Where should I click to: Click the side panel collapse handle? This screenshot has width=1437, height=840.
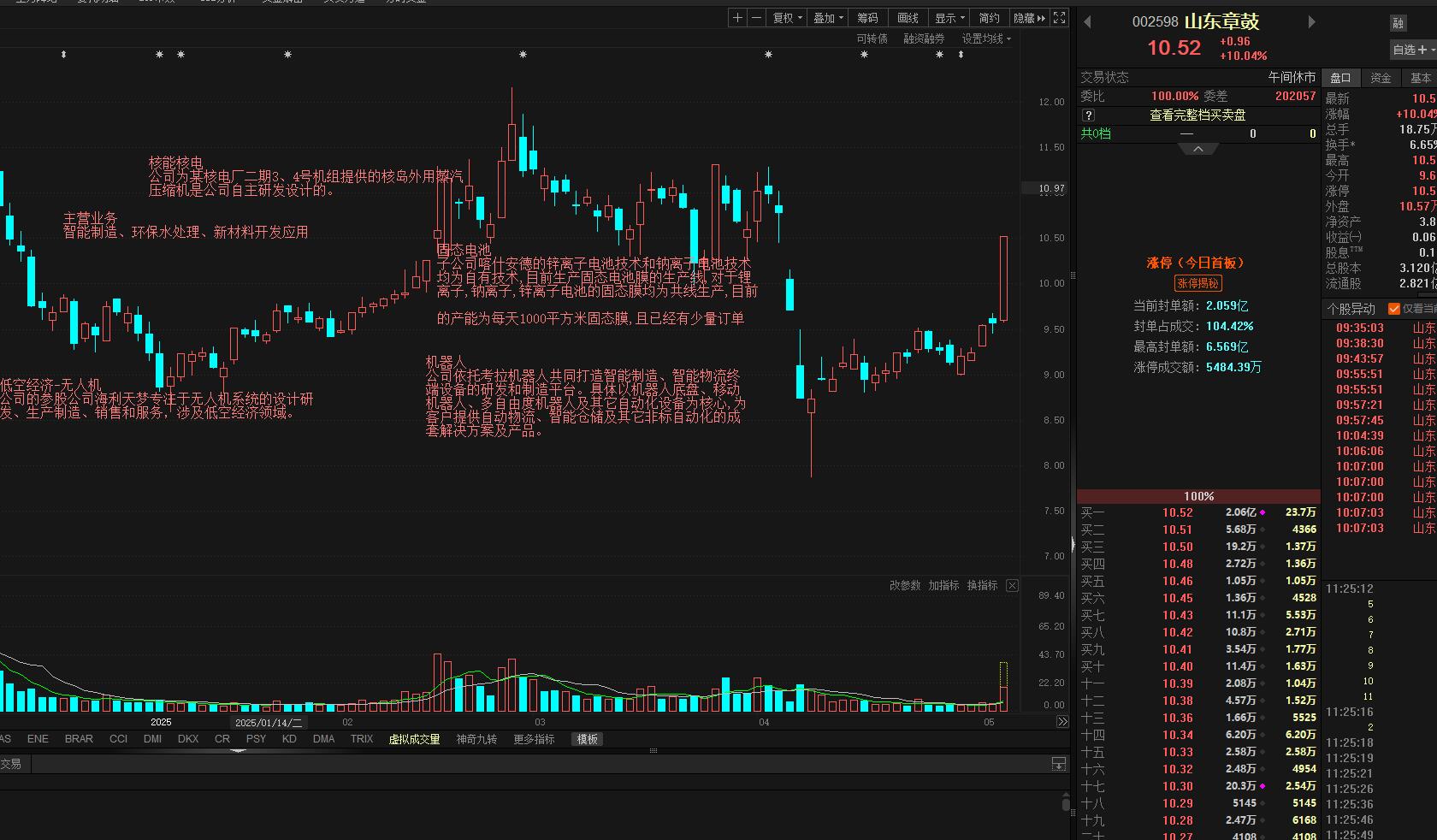(1073, 544)
